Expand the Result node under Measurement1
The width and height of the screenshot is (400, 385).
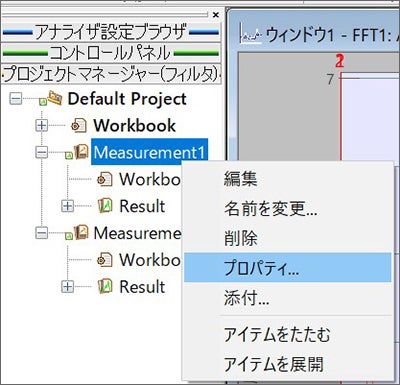coord(68,206)
